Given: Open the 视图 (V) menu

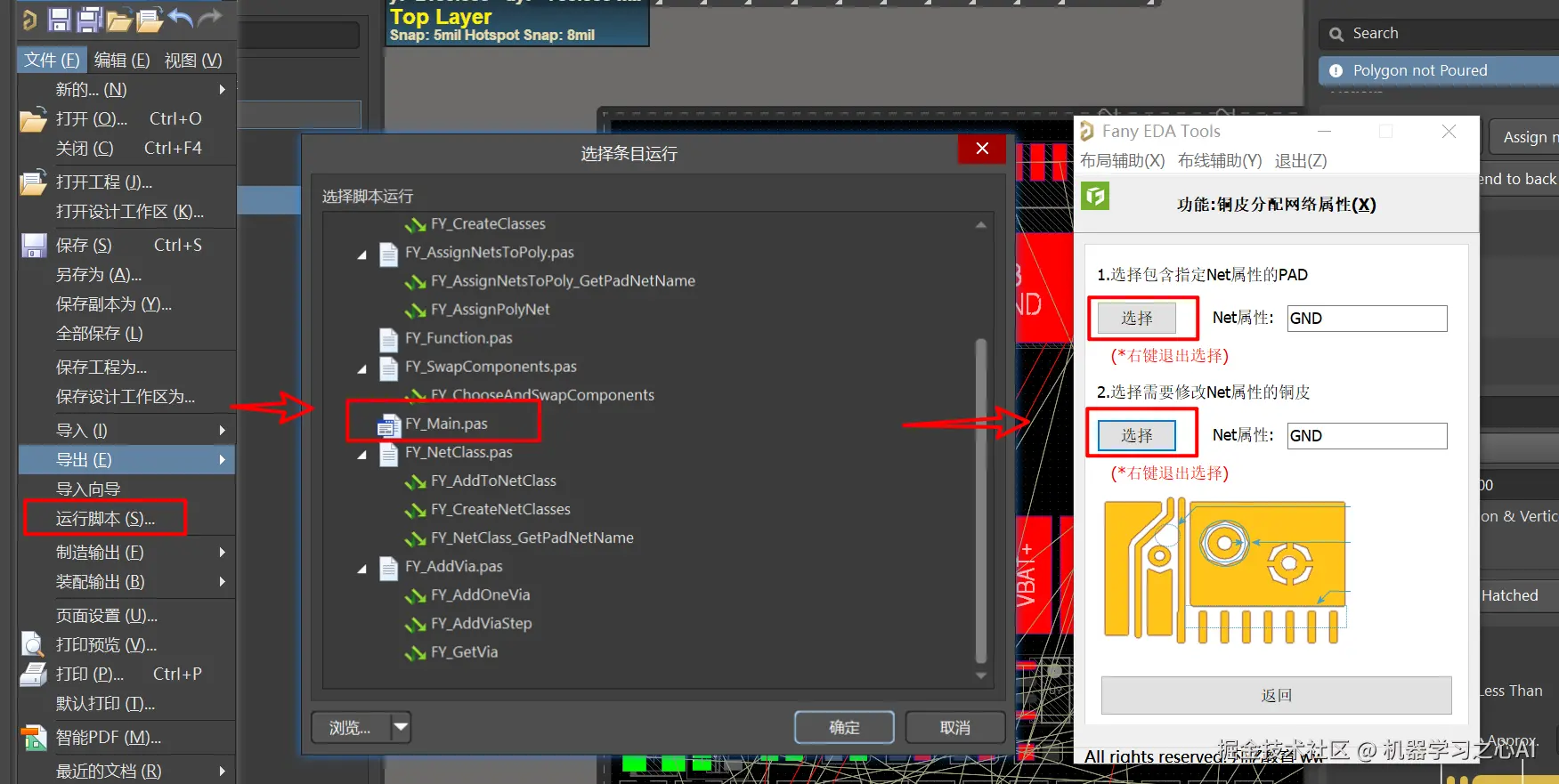Looking at the screenshot, I should (193, 61).
